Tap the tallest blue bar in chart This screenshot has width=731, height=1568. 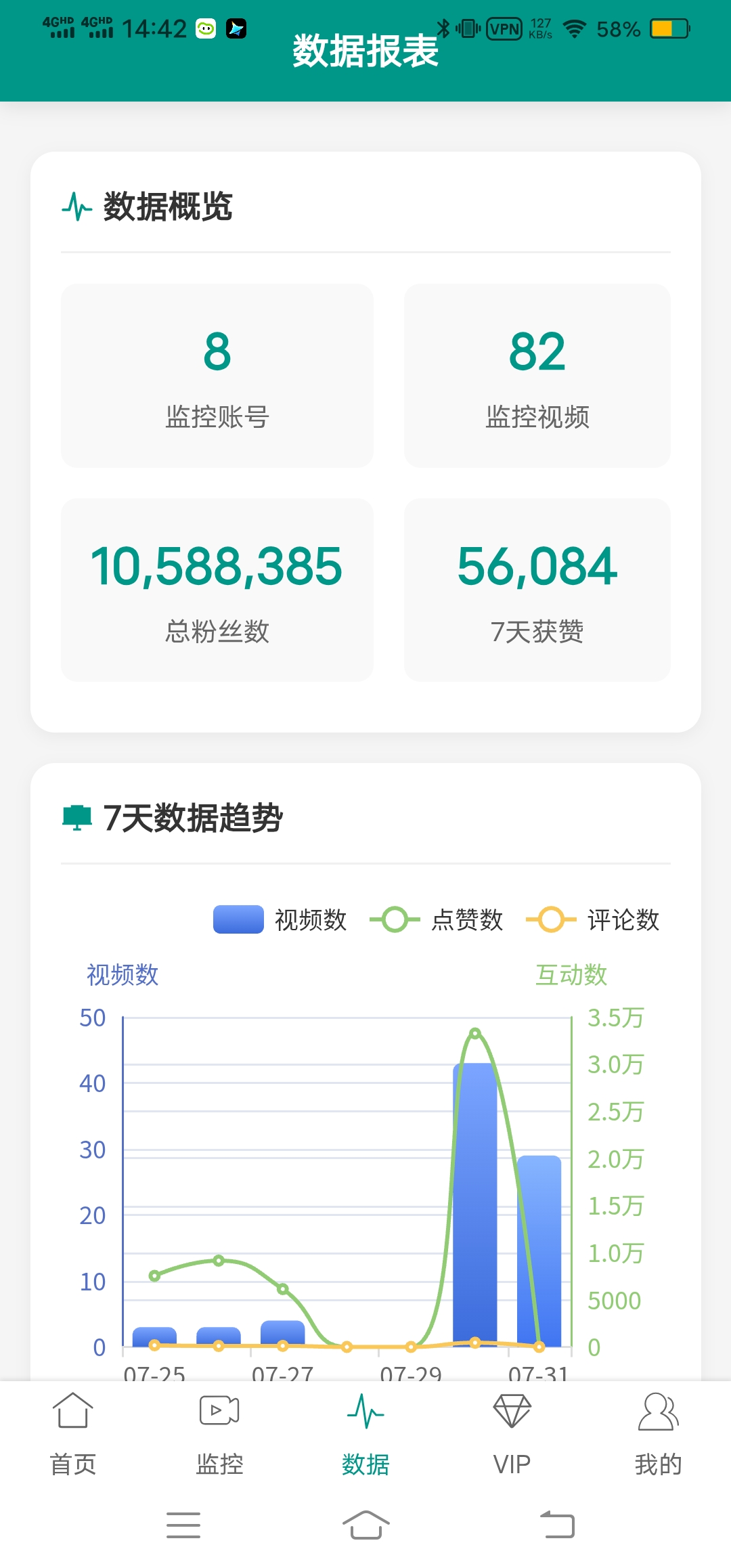pos(474,1205)
